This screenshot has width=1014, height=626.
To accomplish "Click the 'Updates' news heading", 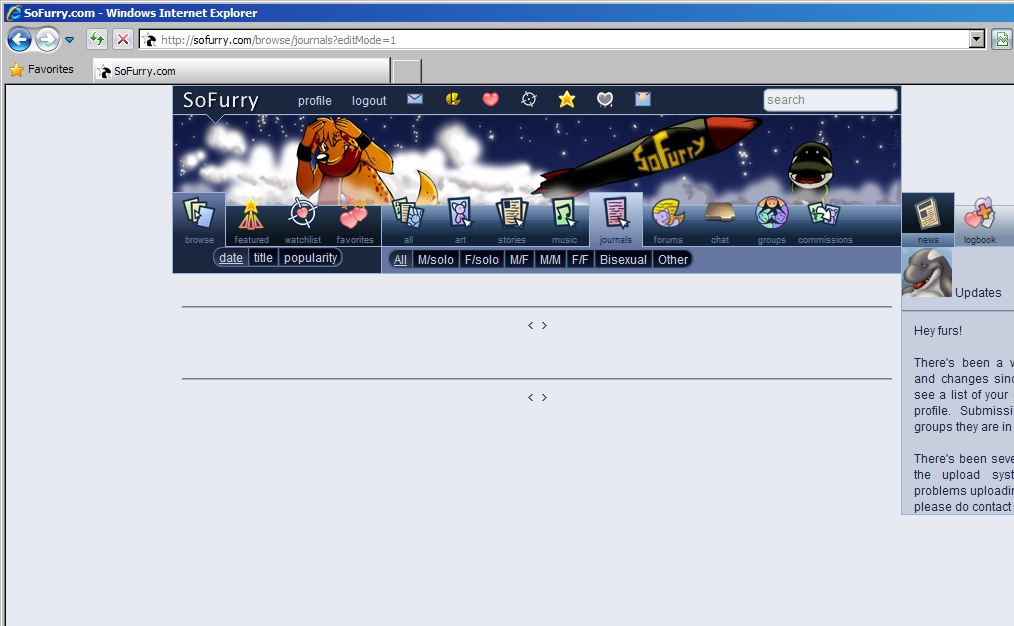I will 978,293.
